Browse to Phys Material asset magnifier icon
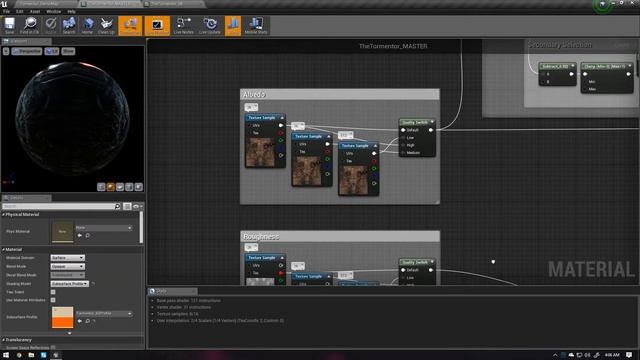The height and width of the screenshot is (360, 640). click(x=87, y=236)
